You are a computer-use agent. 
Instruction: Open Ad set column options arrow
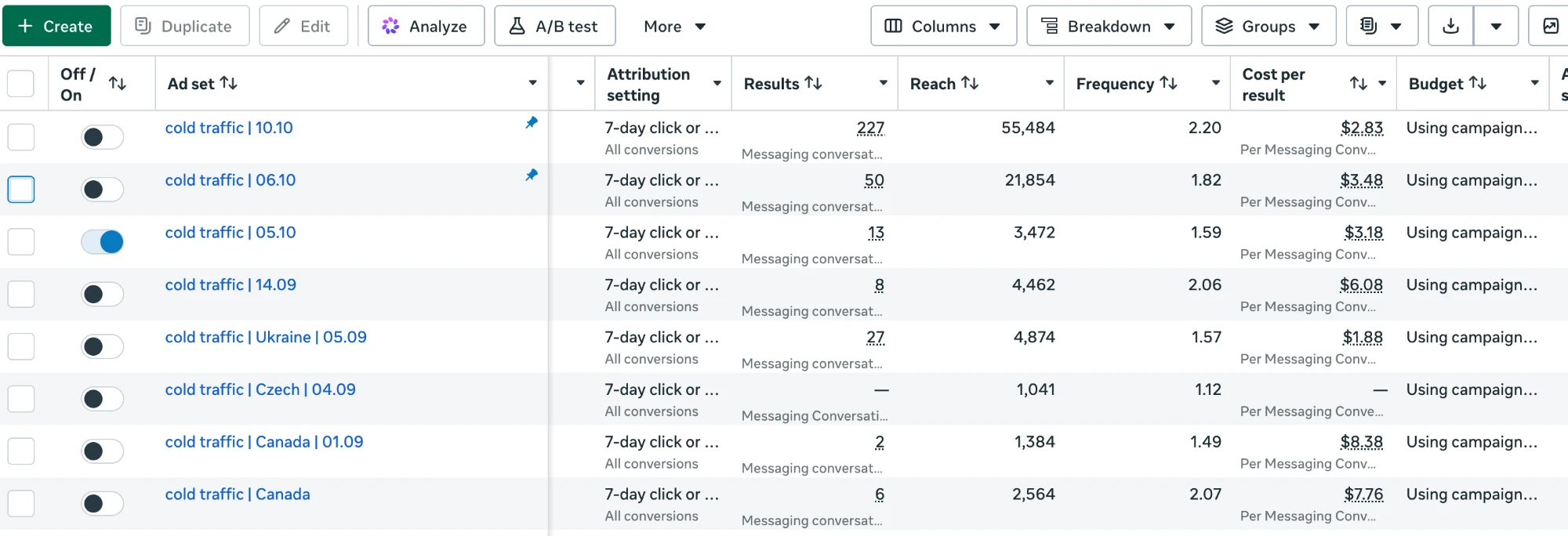click(x=532, y=83)
